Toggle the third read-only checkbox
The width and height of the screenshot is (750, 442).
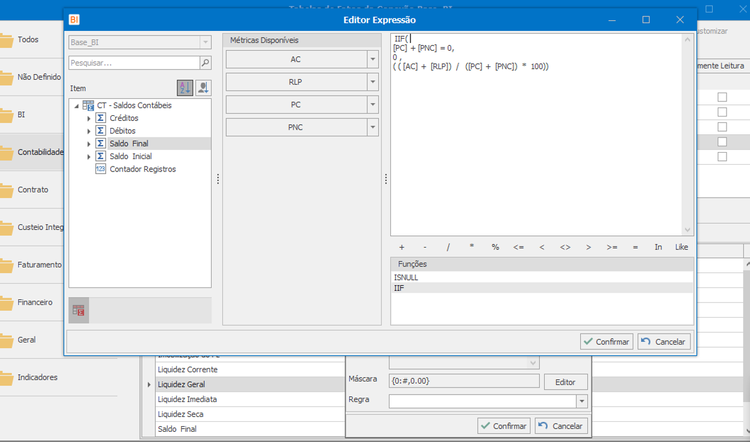[x=722, y=127]
